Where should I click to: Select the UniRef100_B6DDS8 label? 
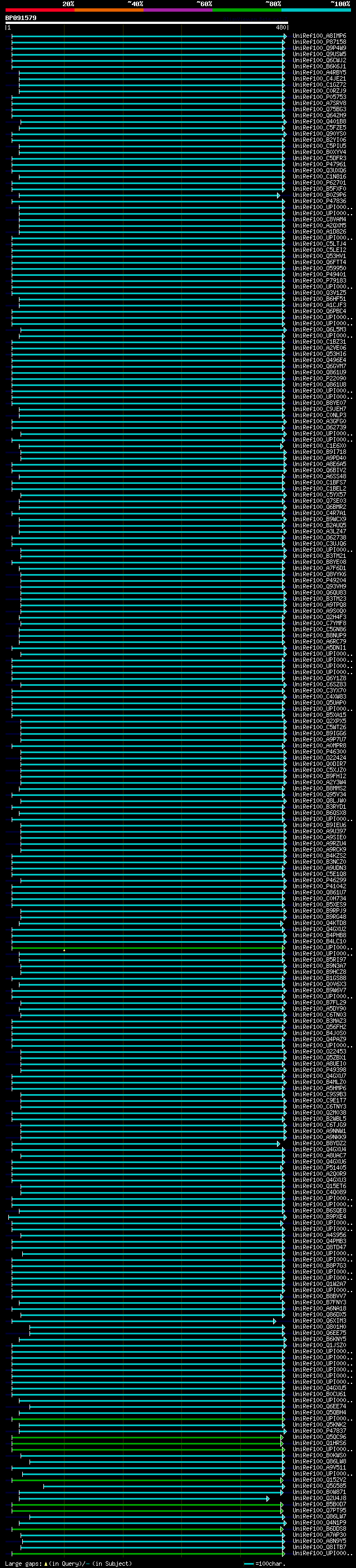(x=319, y=1529)
